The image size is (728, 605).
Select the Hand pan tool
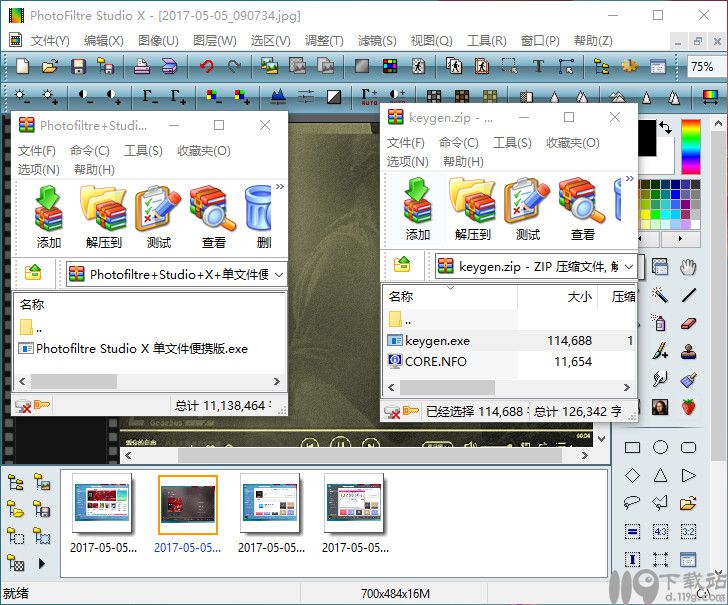688,267
